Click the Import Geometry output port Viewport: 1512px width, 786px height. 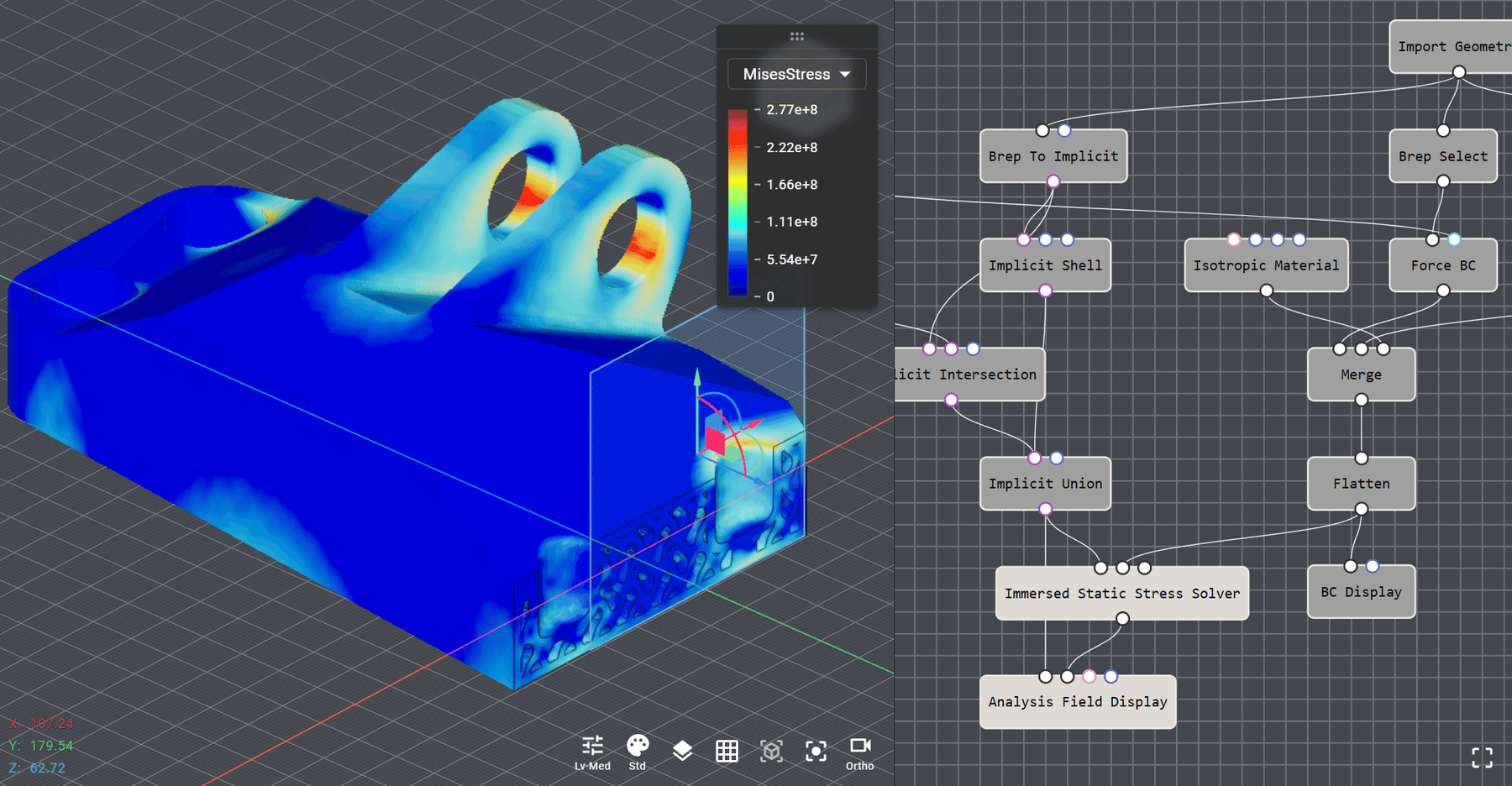[x=1459, y=72]
